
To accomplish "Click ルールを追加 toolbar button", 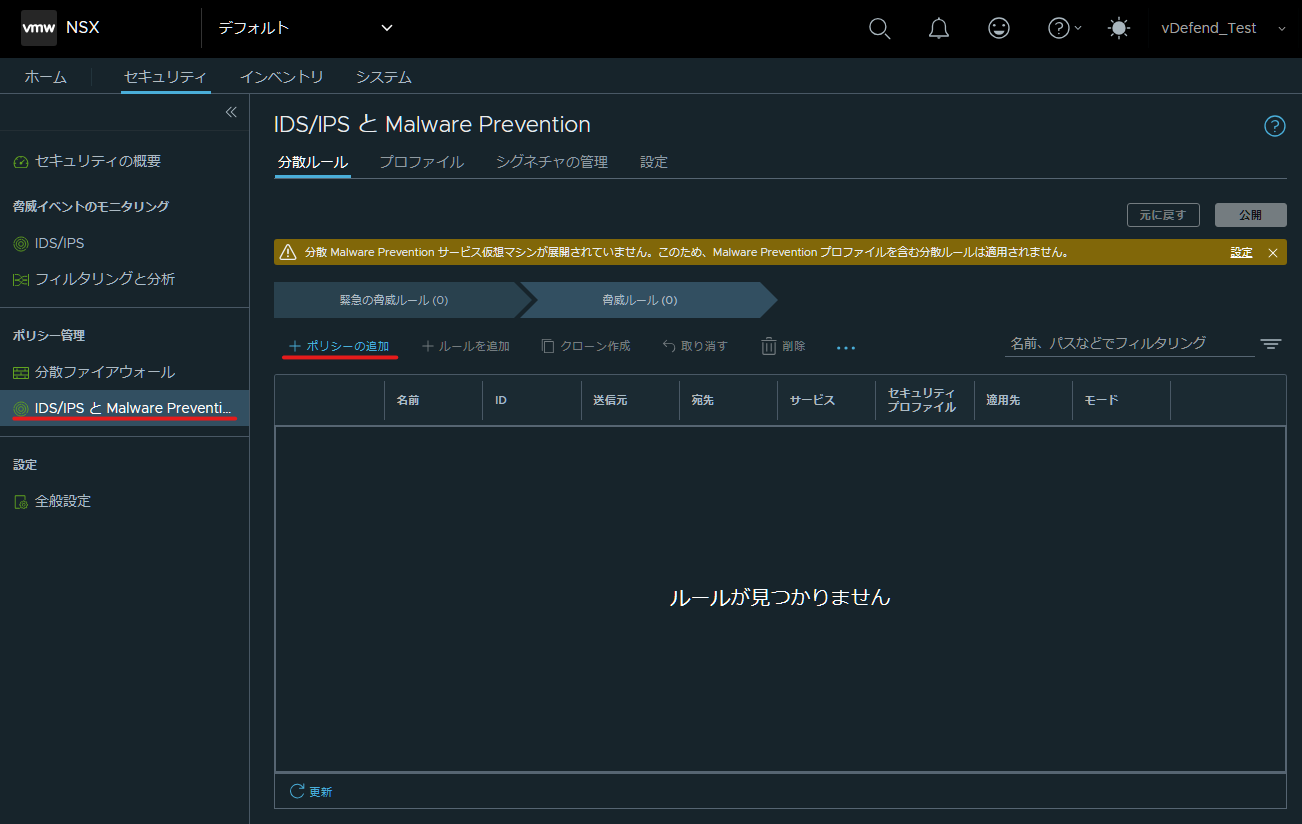I will tap(466, 346).
